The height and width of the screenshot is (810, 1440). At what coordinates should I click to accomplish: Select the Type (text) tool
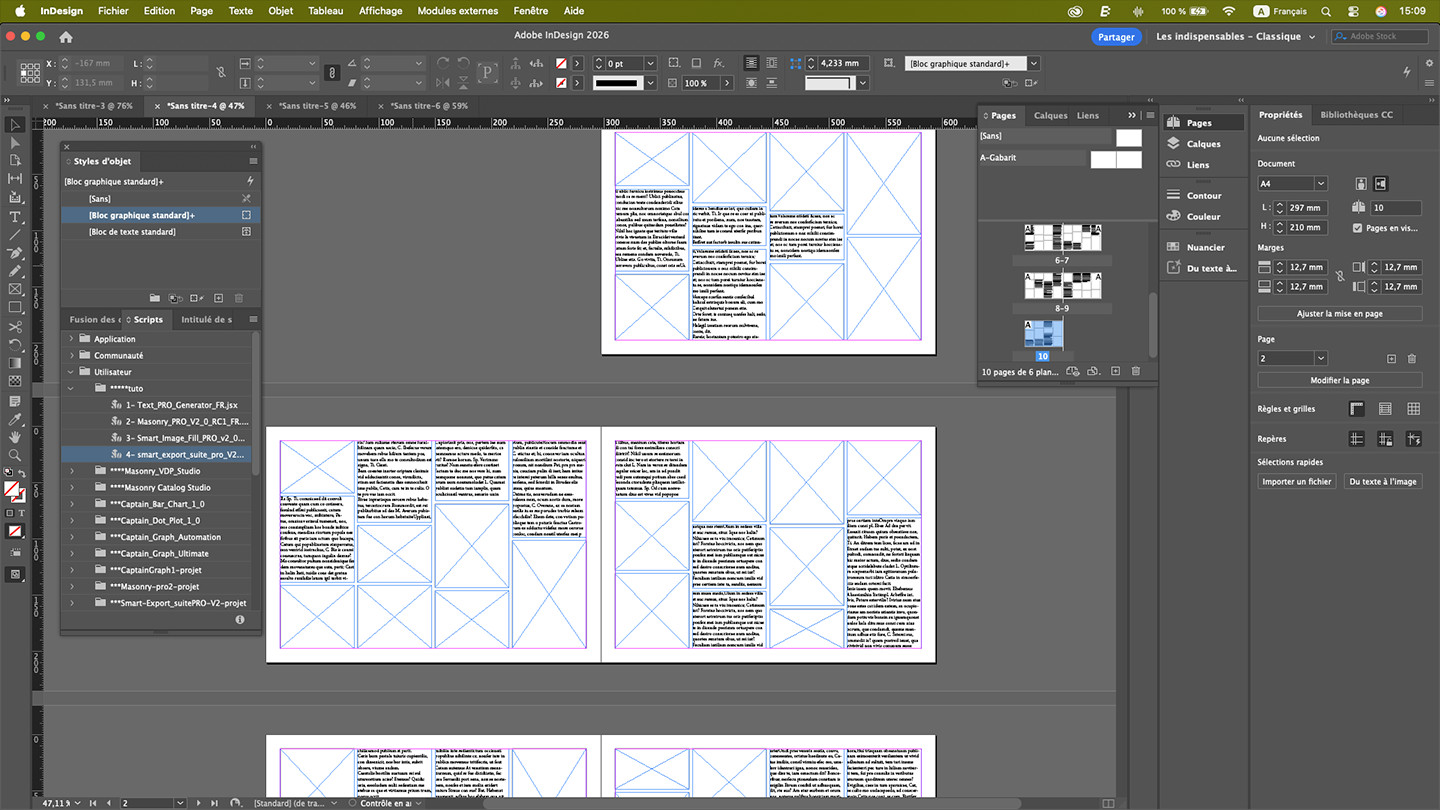coord(15,216)
